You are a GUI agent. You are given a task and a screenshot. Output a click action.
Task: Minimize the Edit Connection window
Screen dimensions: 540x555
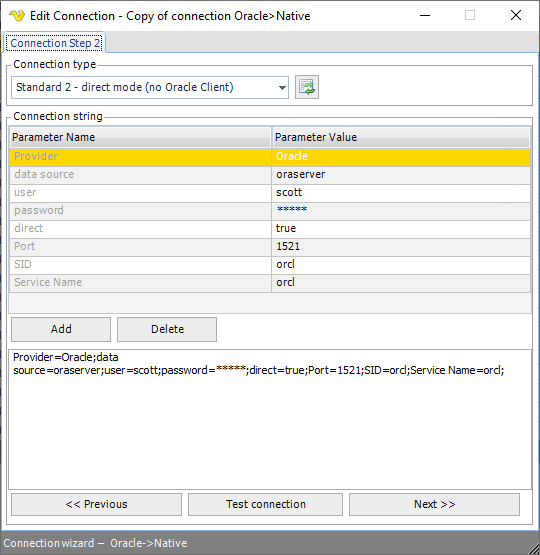[x=425, y=16]
